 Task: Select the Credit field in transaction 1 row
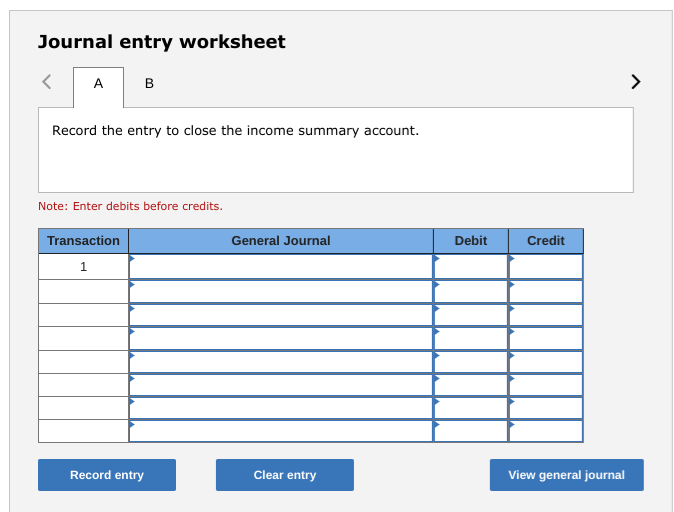click(546, 267)
